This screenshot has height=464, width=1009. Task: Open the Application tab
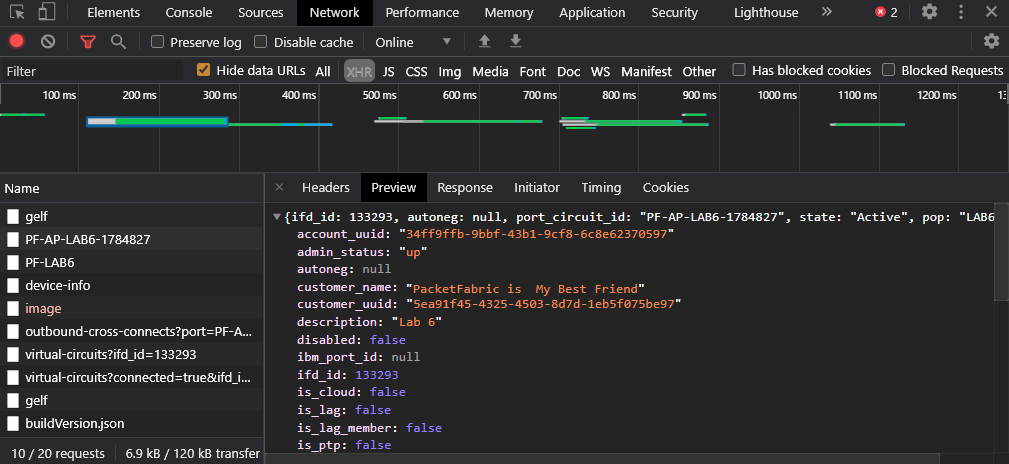click(592, 12)
